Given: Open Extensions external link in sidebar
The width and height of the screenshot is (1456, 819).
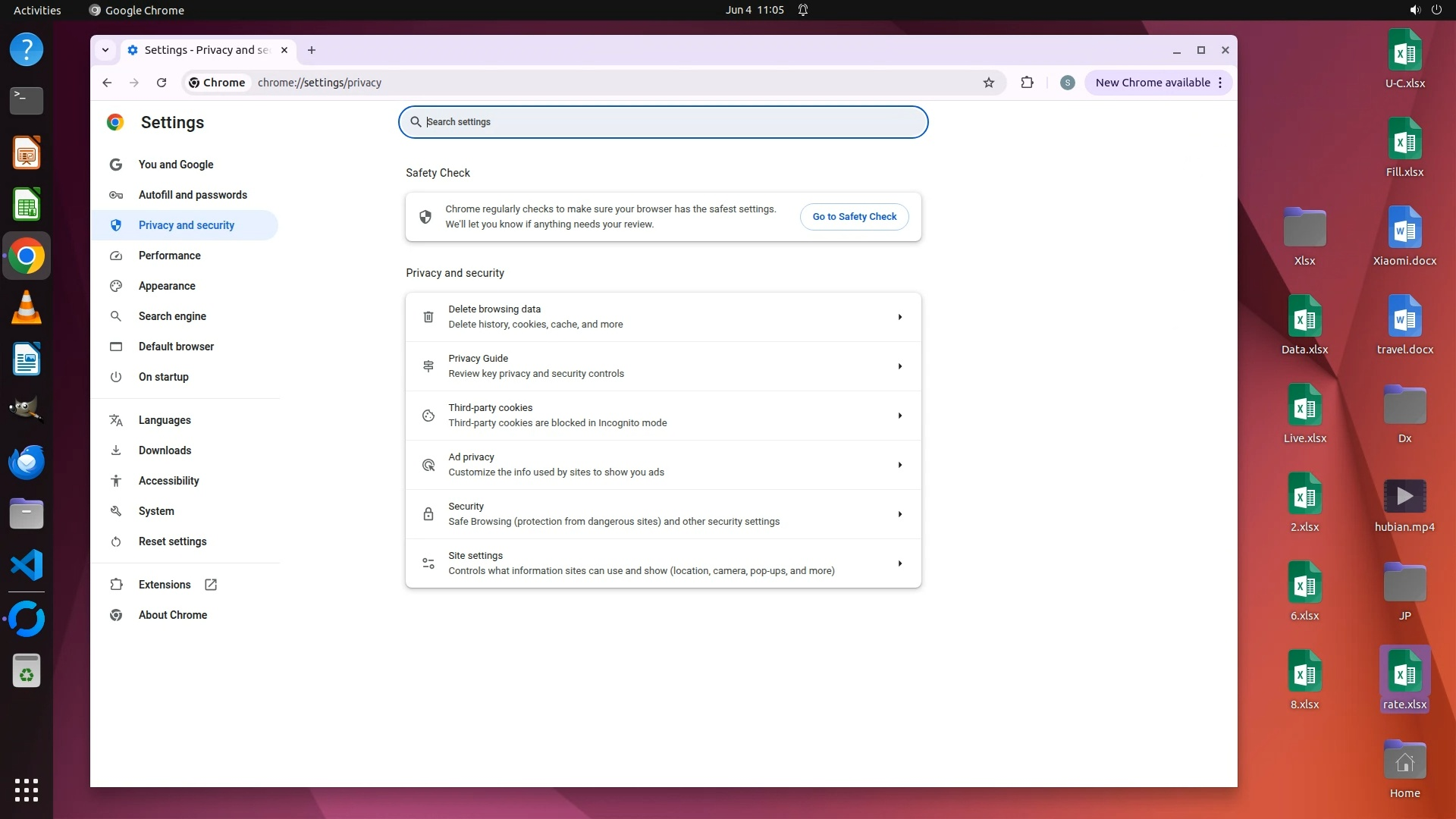Looking at the screenshot, I should [x=211, y=585].
